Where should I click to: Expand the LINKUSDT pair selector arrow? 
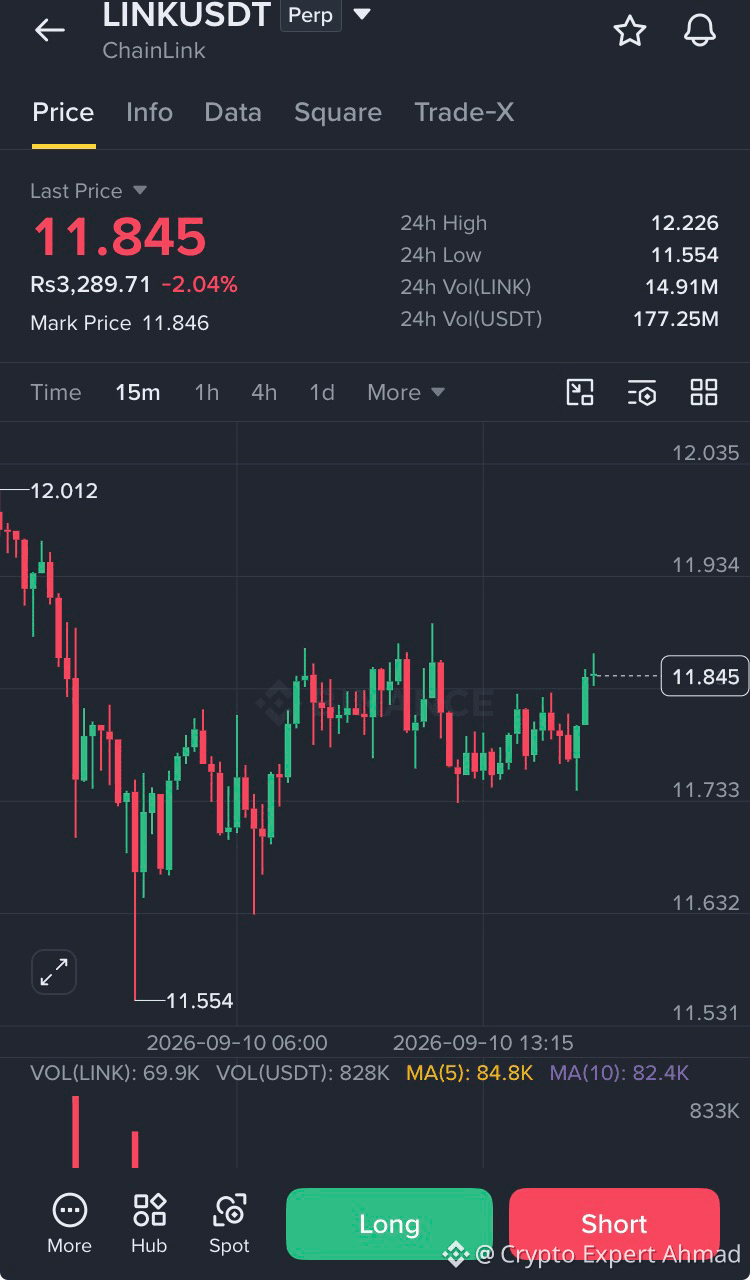[362, 15]
